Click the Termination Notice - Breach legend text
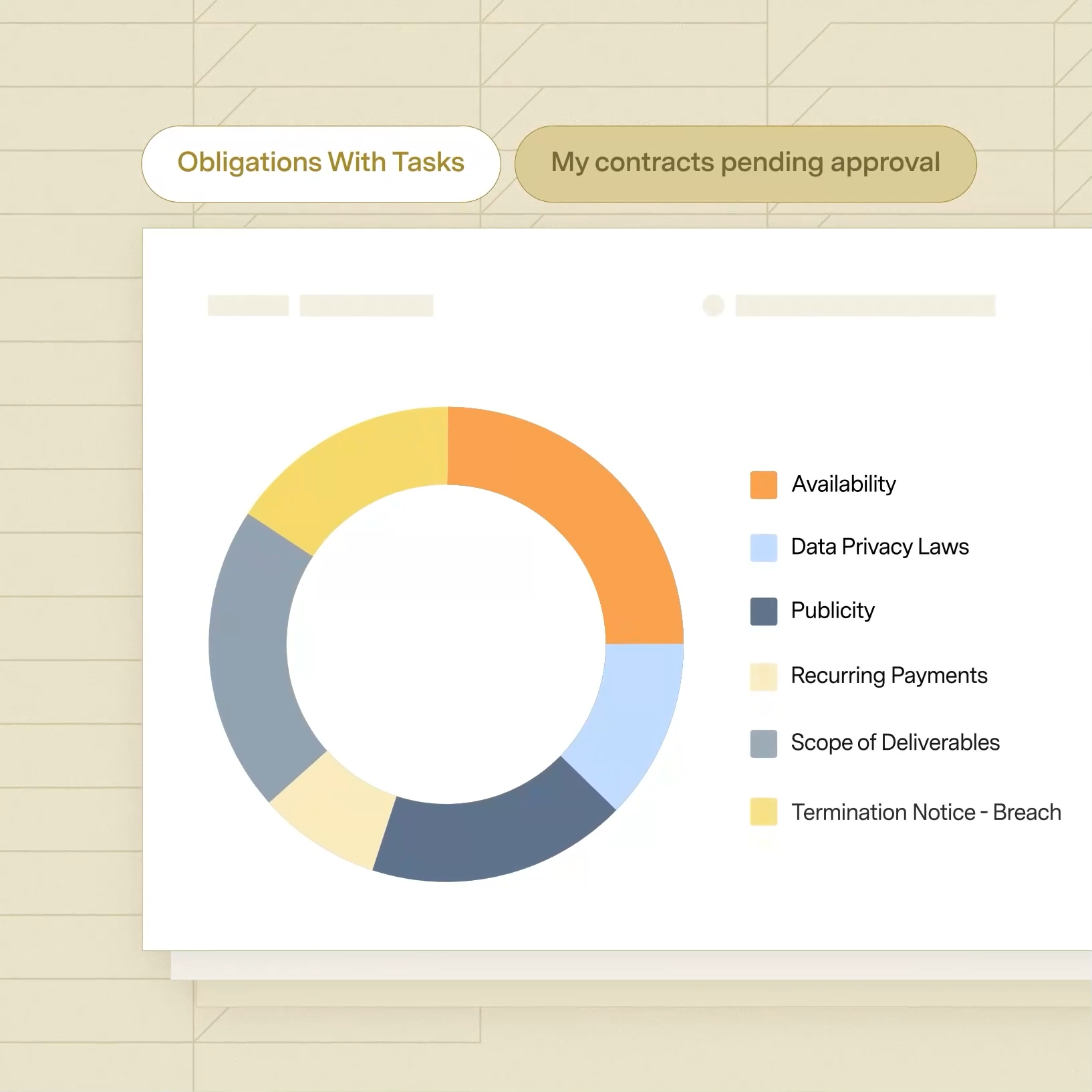 [926, 812]
